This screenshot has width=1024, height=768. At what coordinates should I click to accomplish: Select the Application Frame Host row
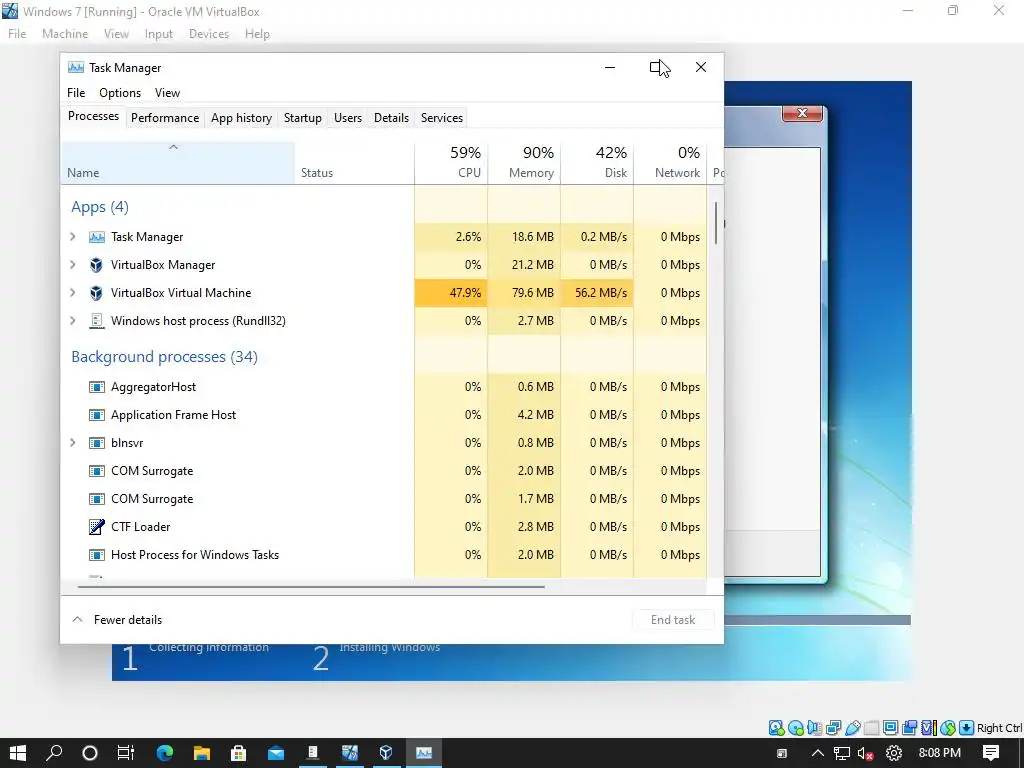click(383, 415)
